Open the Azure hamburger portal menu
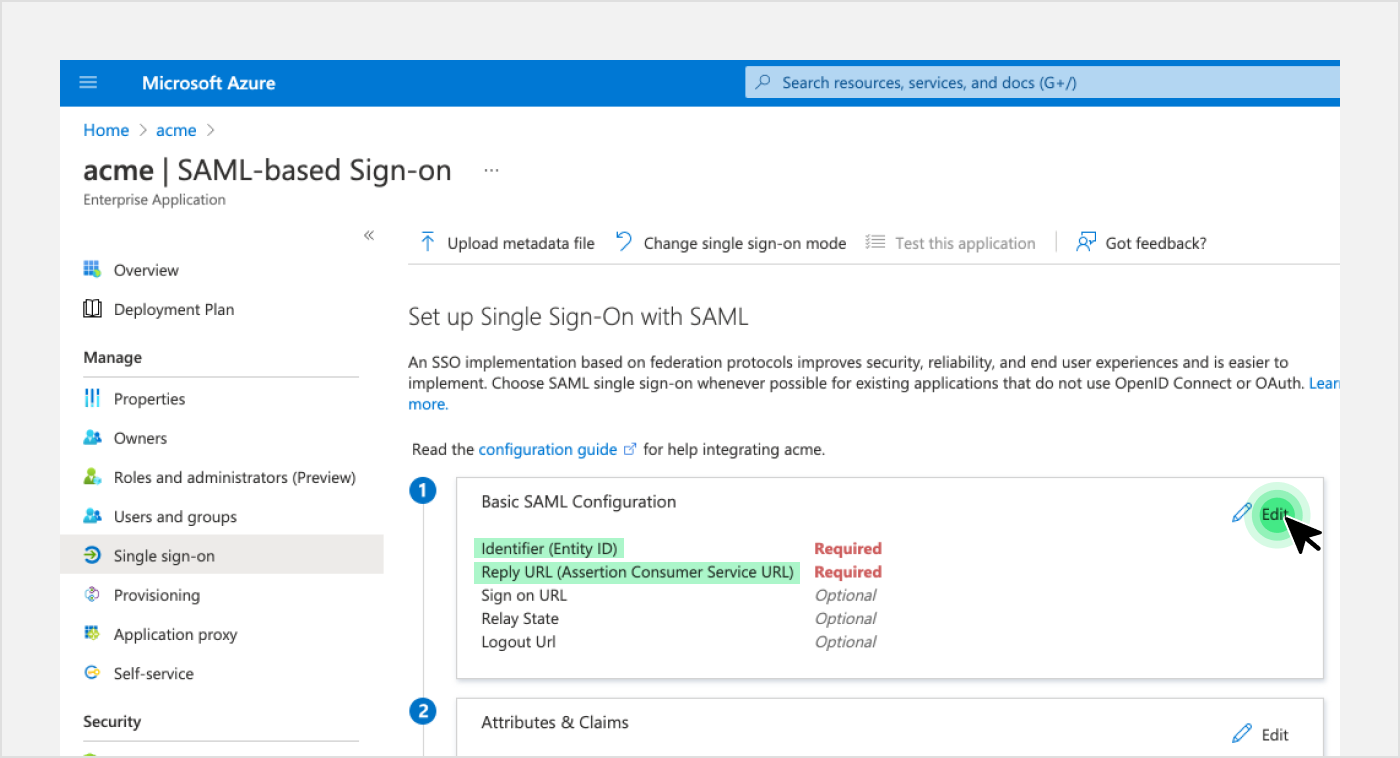 coord(88,83)
